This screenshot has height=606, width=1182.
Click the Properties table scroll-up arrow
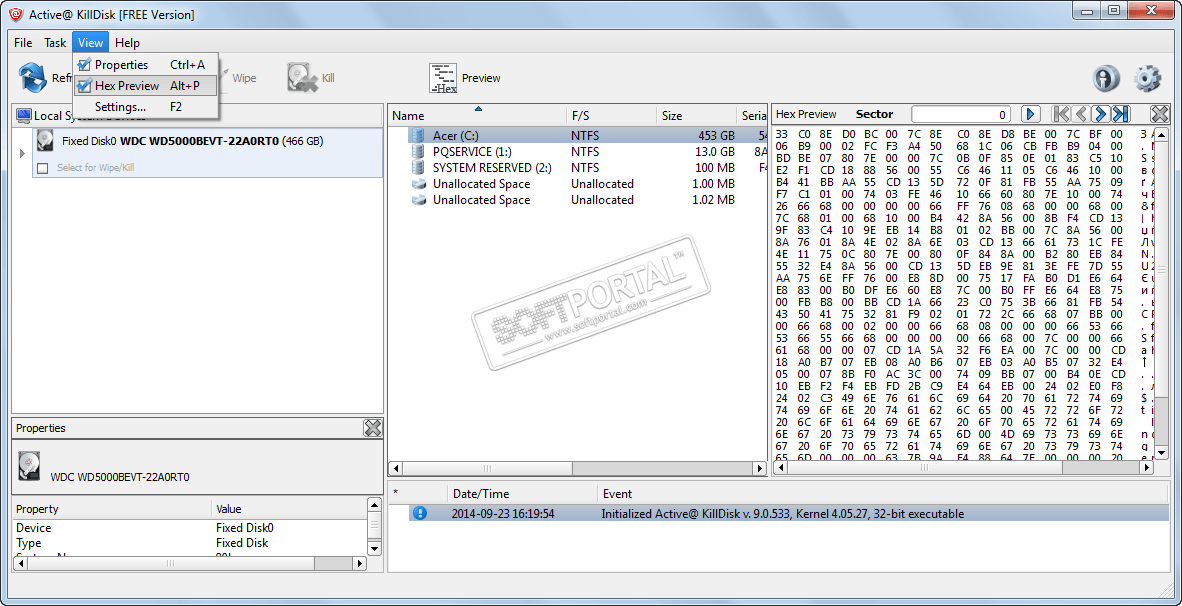[374, 504]
